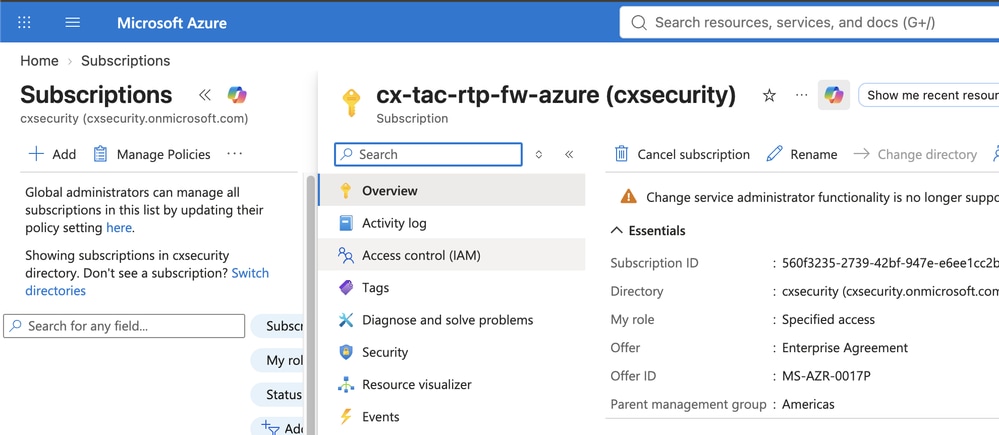Click the Security shield icon

(345, 352)
